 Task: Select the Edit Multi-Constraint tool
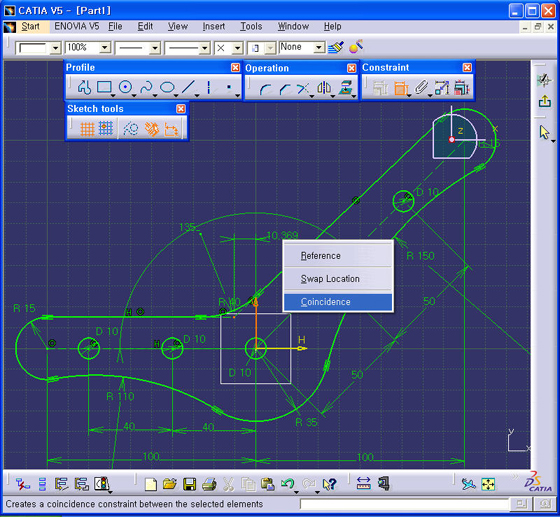tap(462, 88)
